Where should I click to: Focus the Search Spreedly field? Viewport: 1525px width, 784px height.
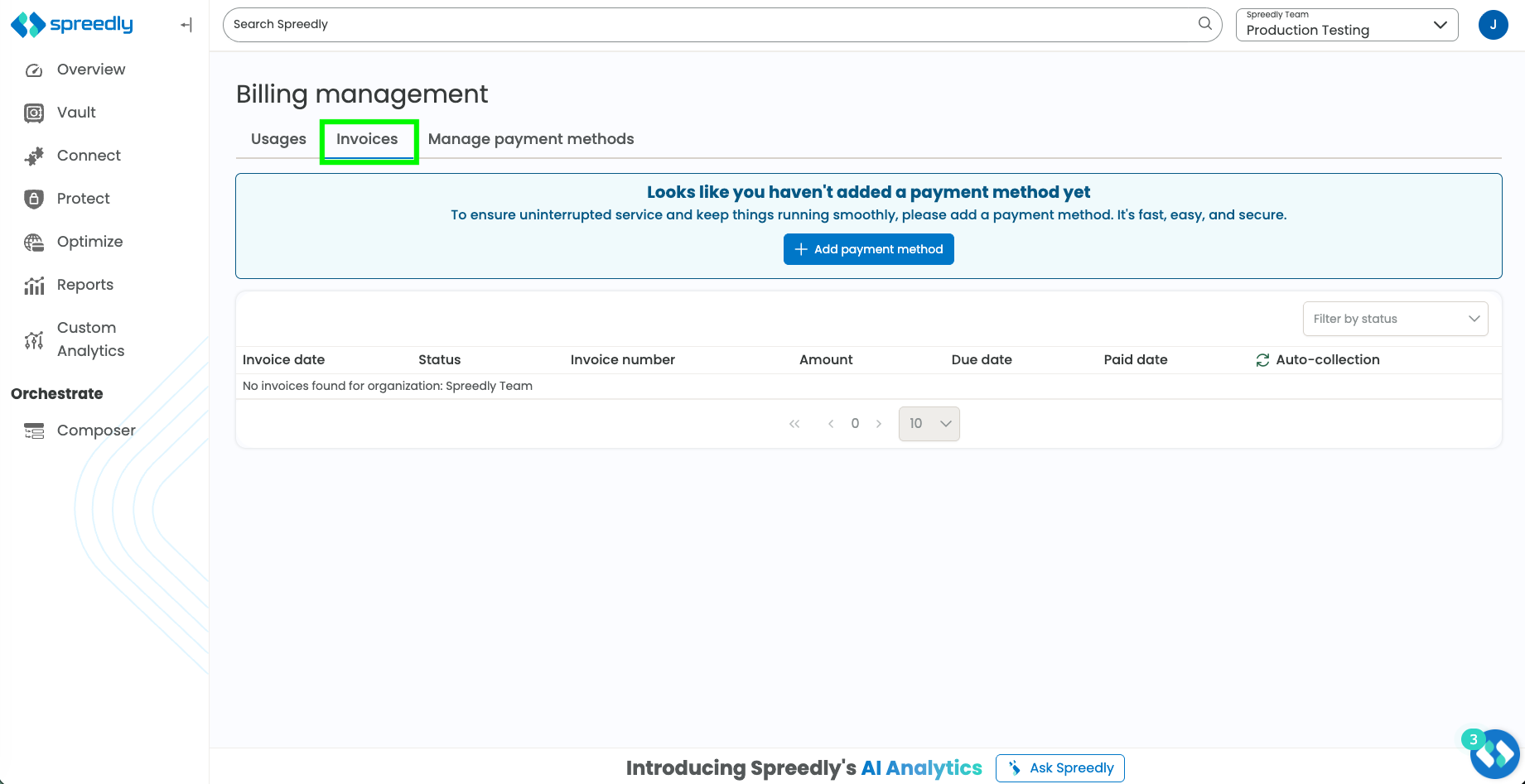tap(712, 25)
